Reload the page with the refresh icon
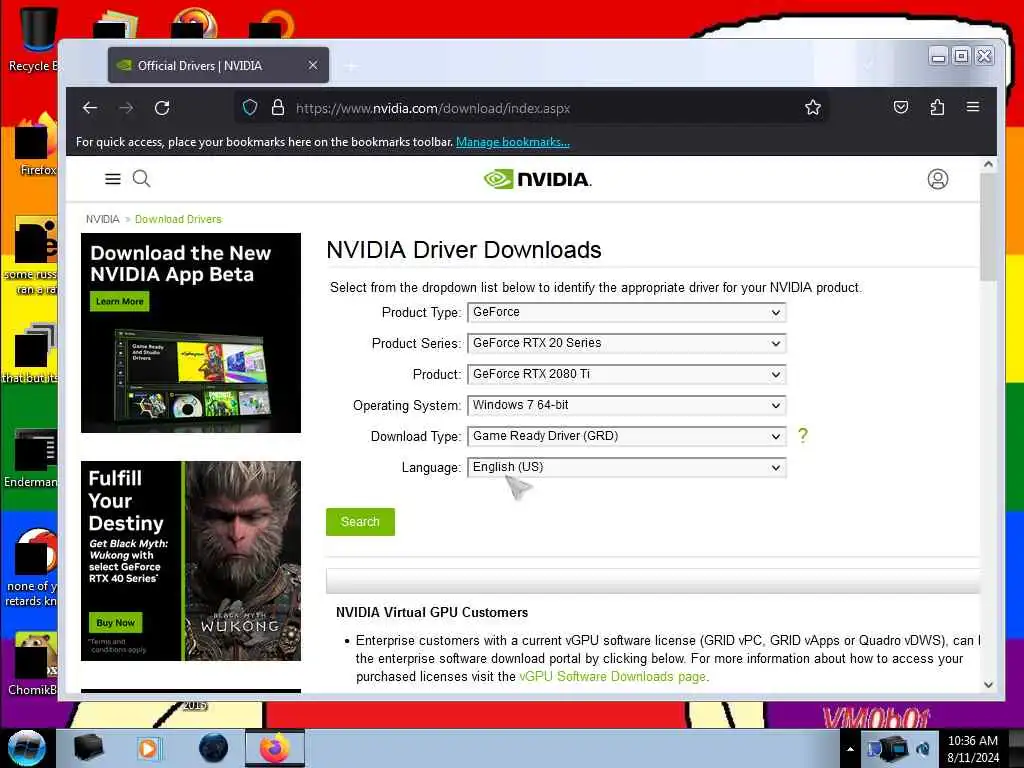Viewport: 1024px width, 768px height. pyautogui.click(x=162, y=108)
